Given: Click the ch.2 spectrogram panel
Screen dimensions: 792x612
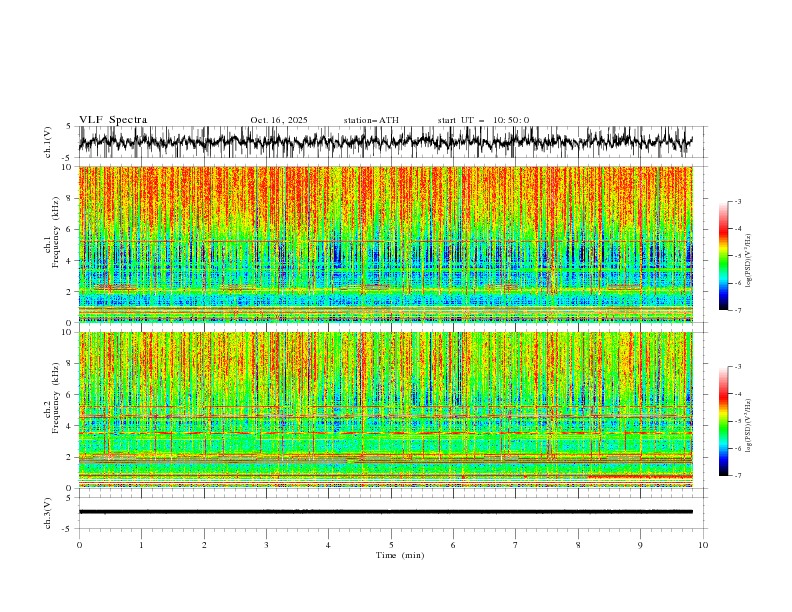Looking at the screenshot, I should (386, 410).
